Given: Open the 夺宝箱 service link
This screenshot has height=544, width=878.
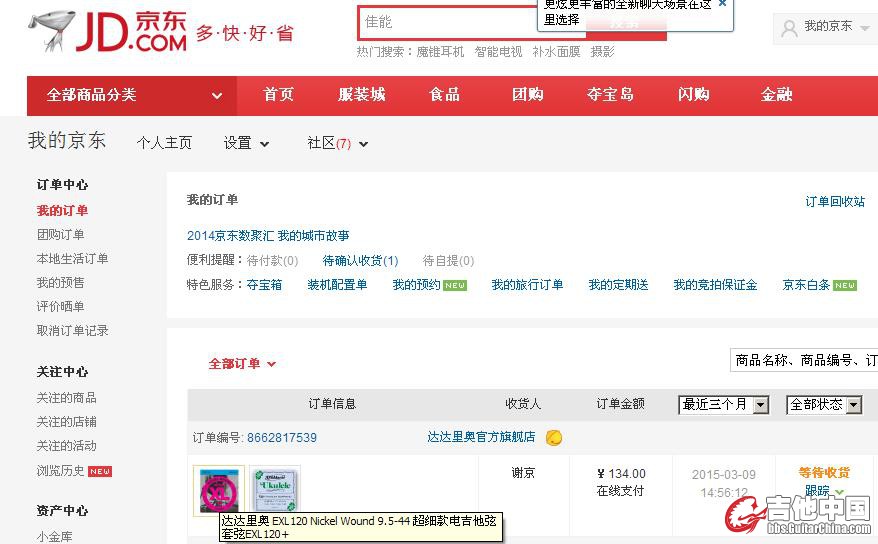Looking at the screenshot, I should tap(264, 285).
